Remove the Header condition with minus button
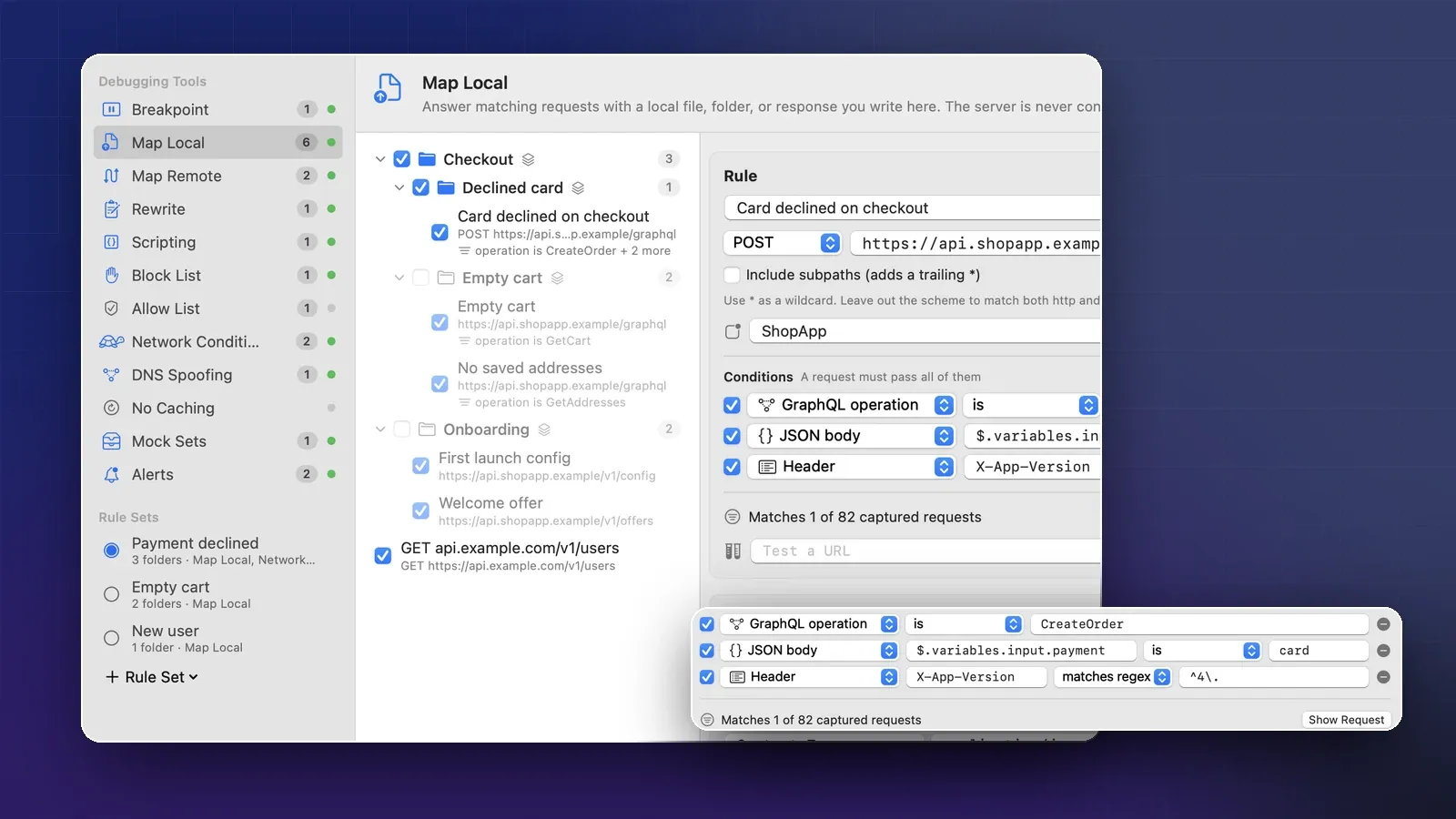This screenshot has height=819, width=1456. [x=1383, y=677]
